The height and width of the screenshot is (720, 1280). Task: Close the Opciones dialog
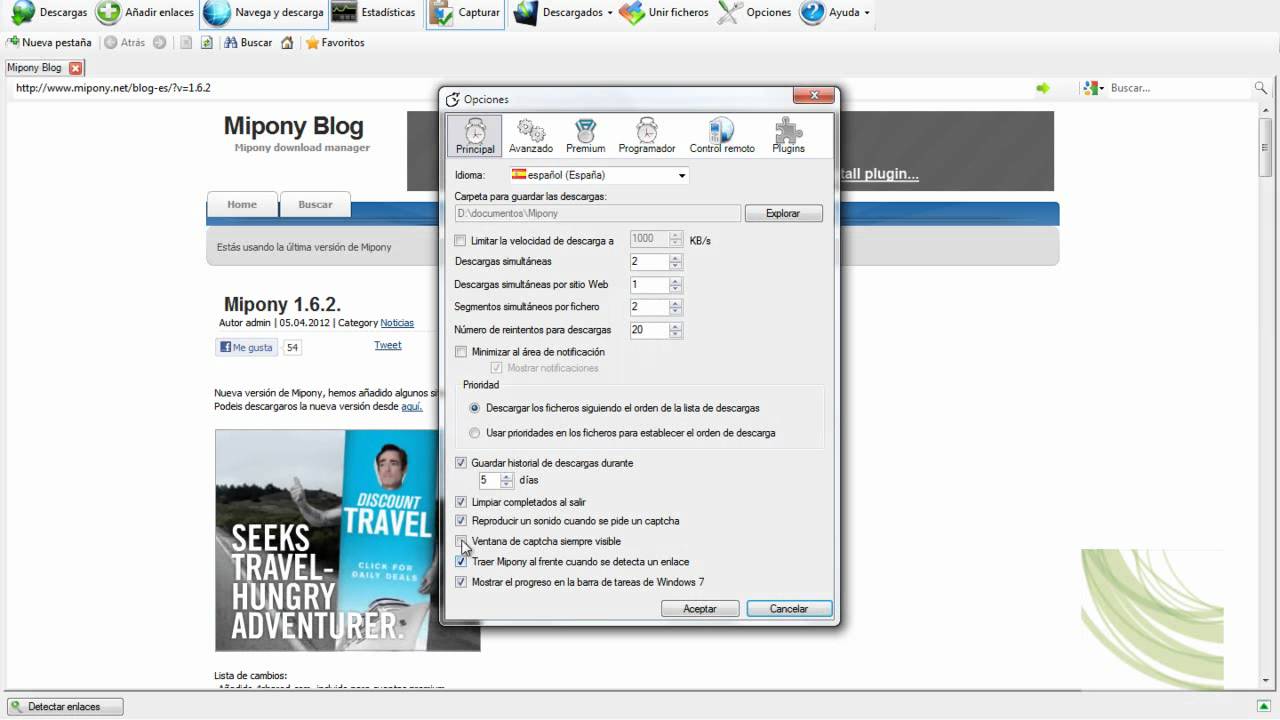coord(813,96)
